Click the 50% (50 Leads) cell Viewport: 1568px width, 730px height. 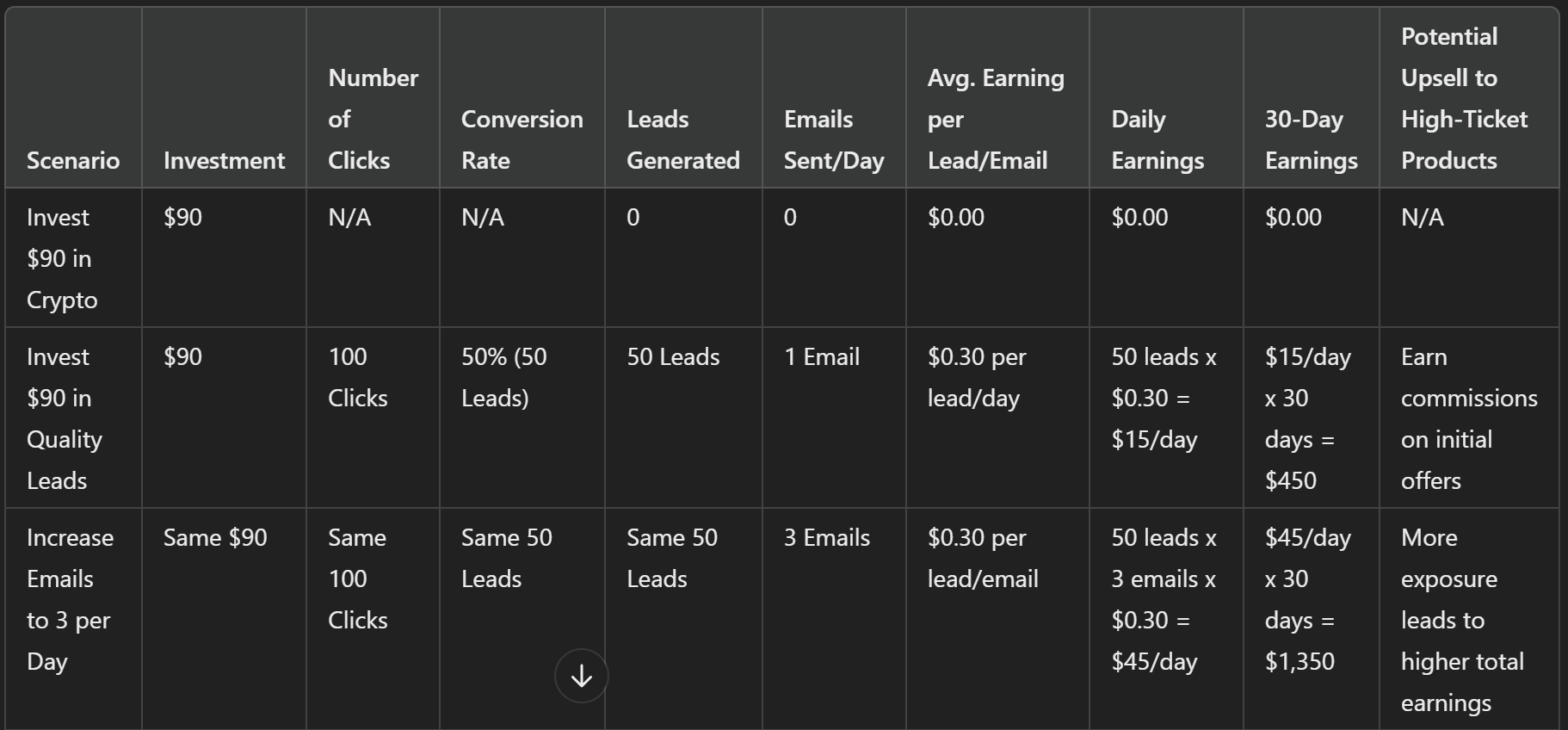(504, 377)
